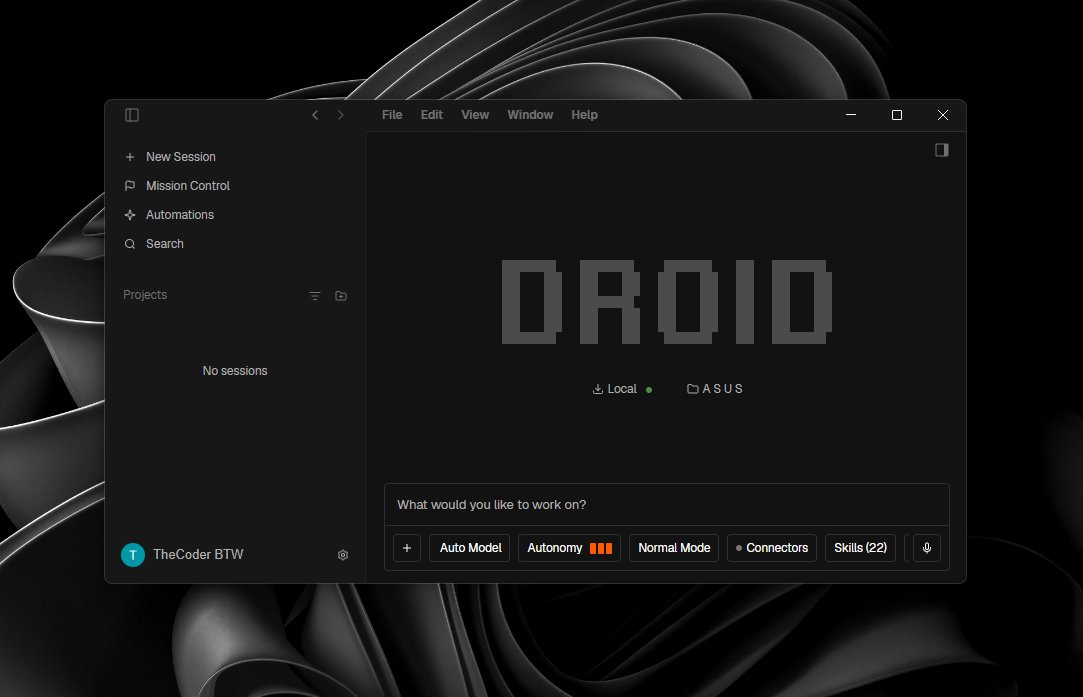Focus the 'What would you like to work on?' field
1083x697 pixels.
[667, 505]
